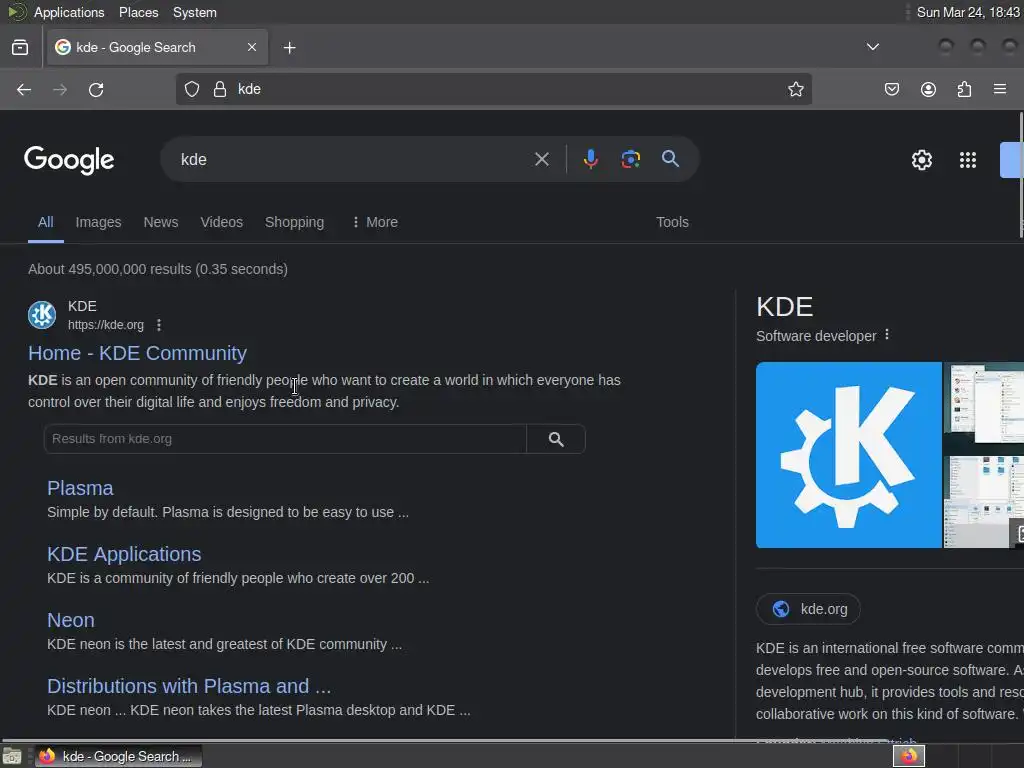Open Firefox tracking protection shield icon

point(191,89)
